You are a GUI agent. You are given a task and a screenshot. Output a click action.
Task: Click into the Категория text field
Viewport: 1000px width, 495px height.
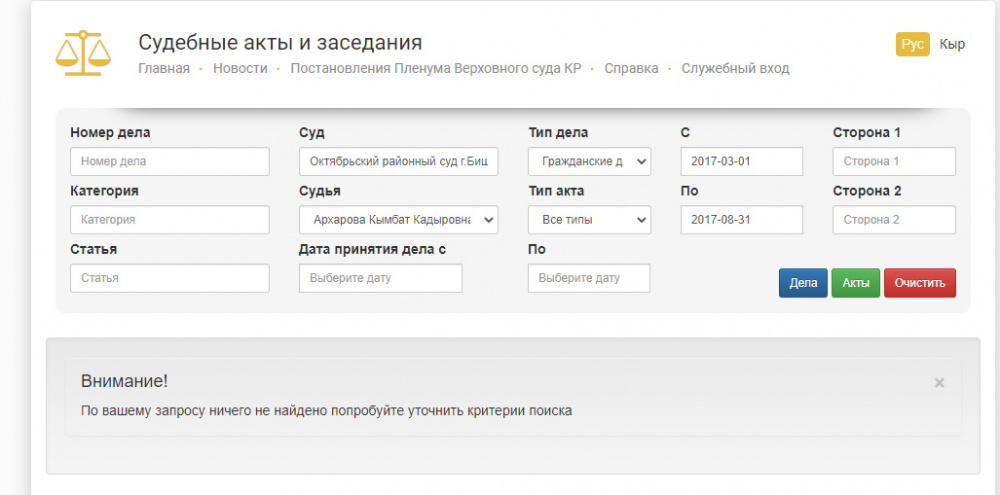(170, 220)
